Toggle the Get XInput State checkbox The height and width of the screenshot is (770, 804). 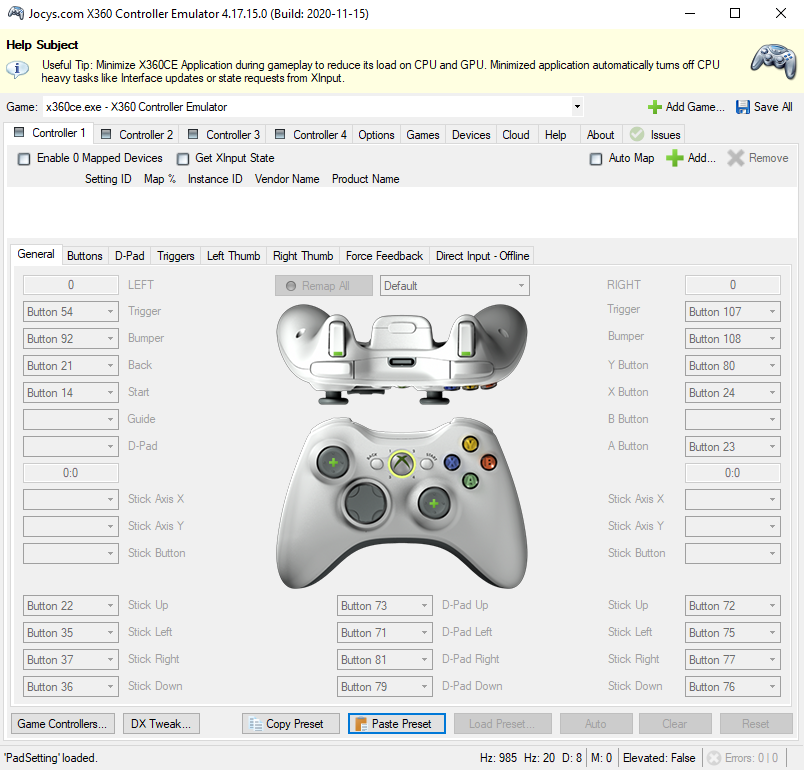tap(183, 159)
